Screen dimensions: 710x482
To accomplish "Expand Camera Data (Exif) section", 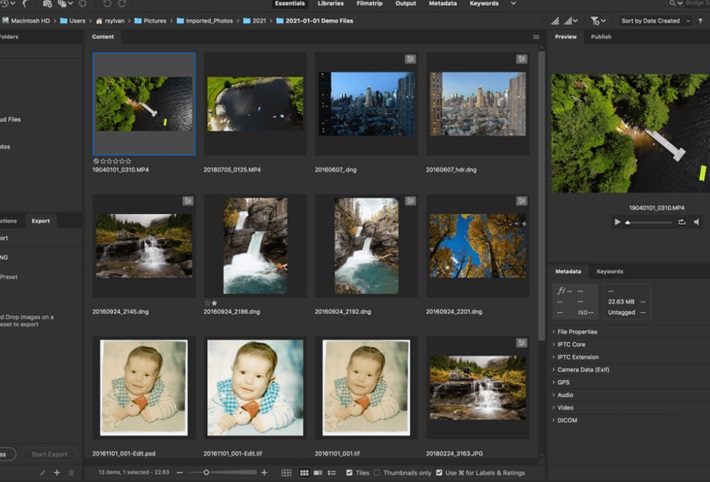I will pyautogui.click(x=583, y=370).
